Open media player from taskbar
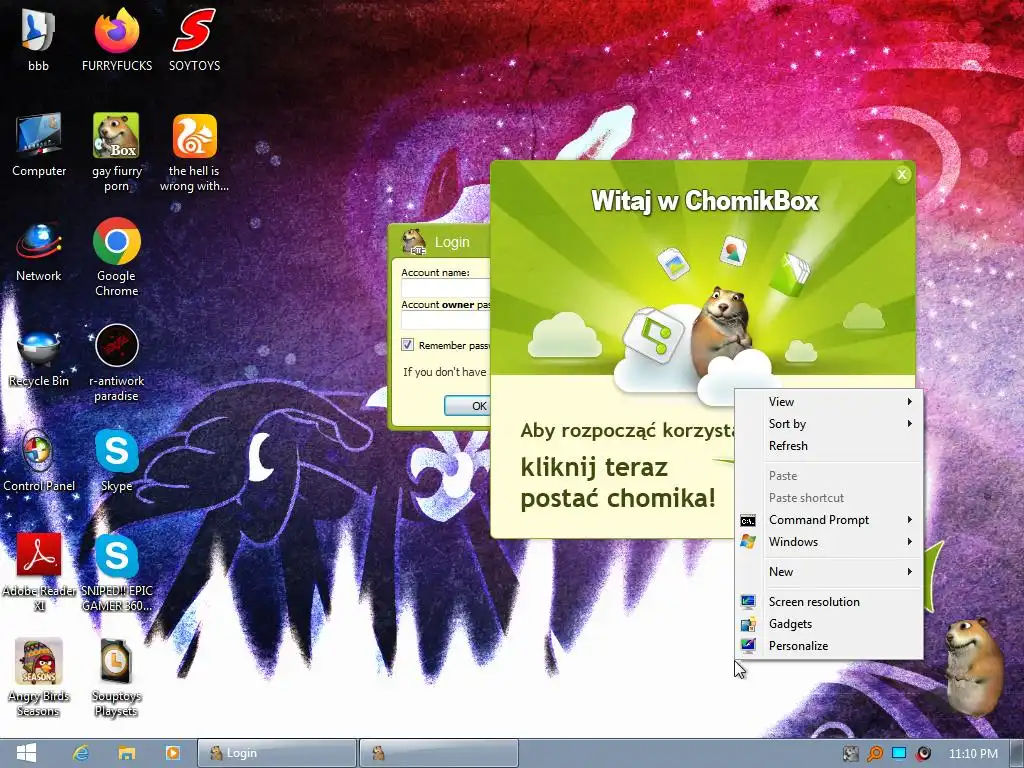Screen dimensions: 1024x768 172,753
